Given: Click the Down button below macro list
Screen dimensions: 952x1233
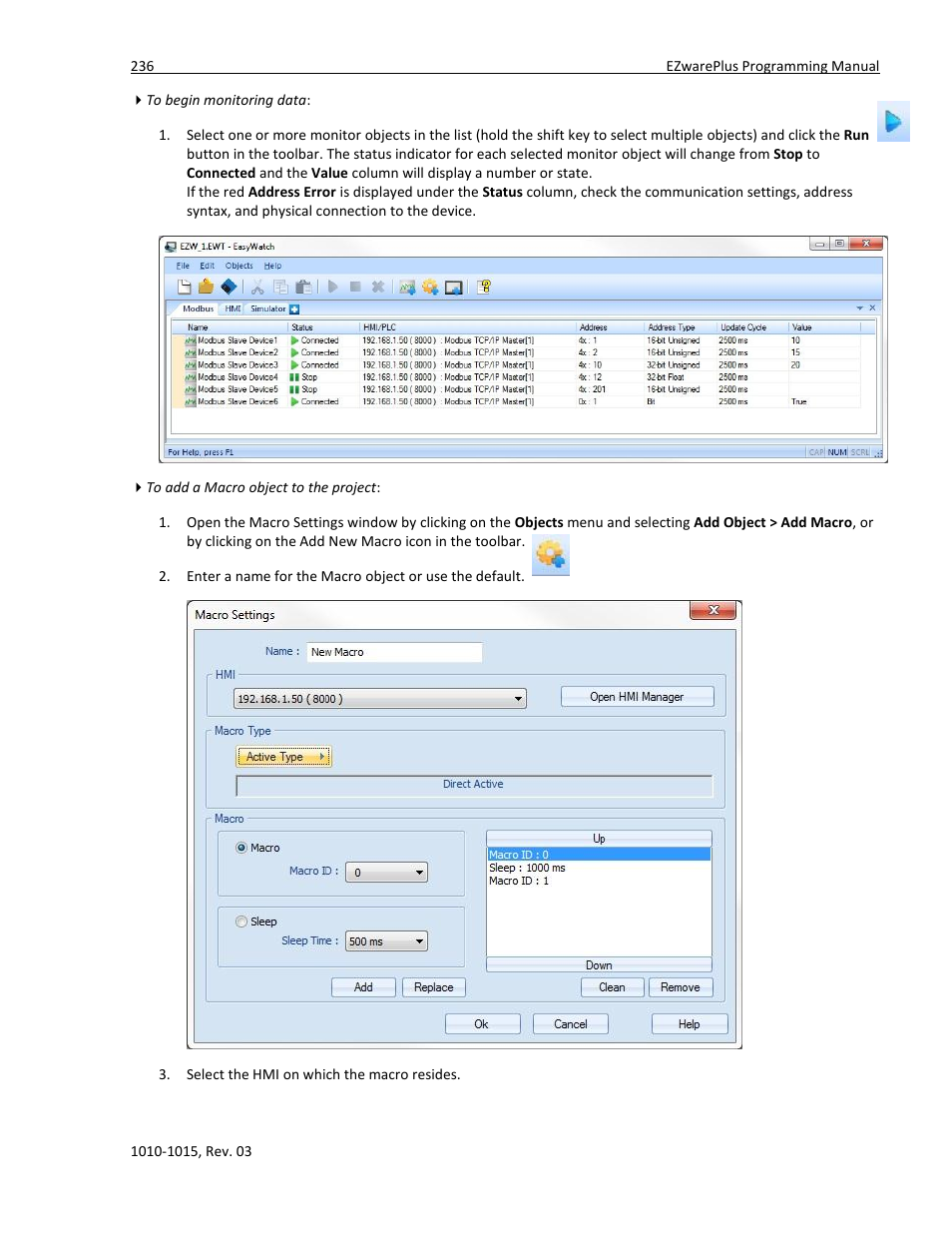Looking at the screenshot, I should [x=599, y=965].
